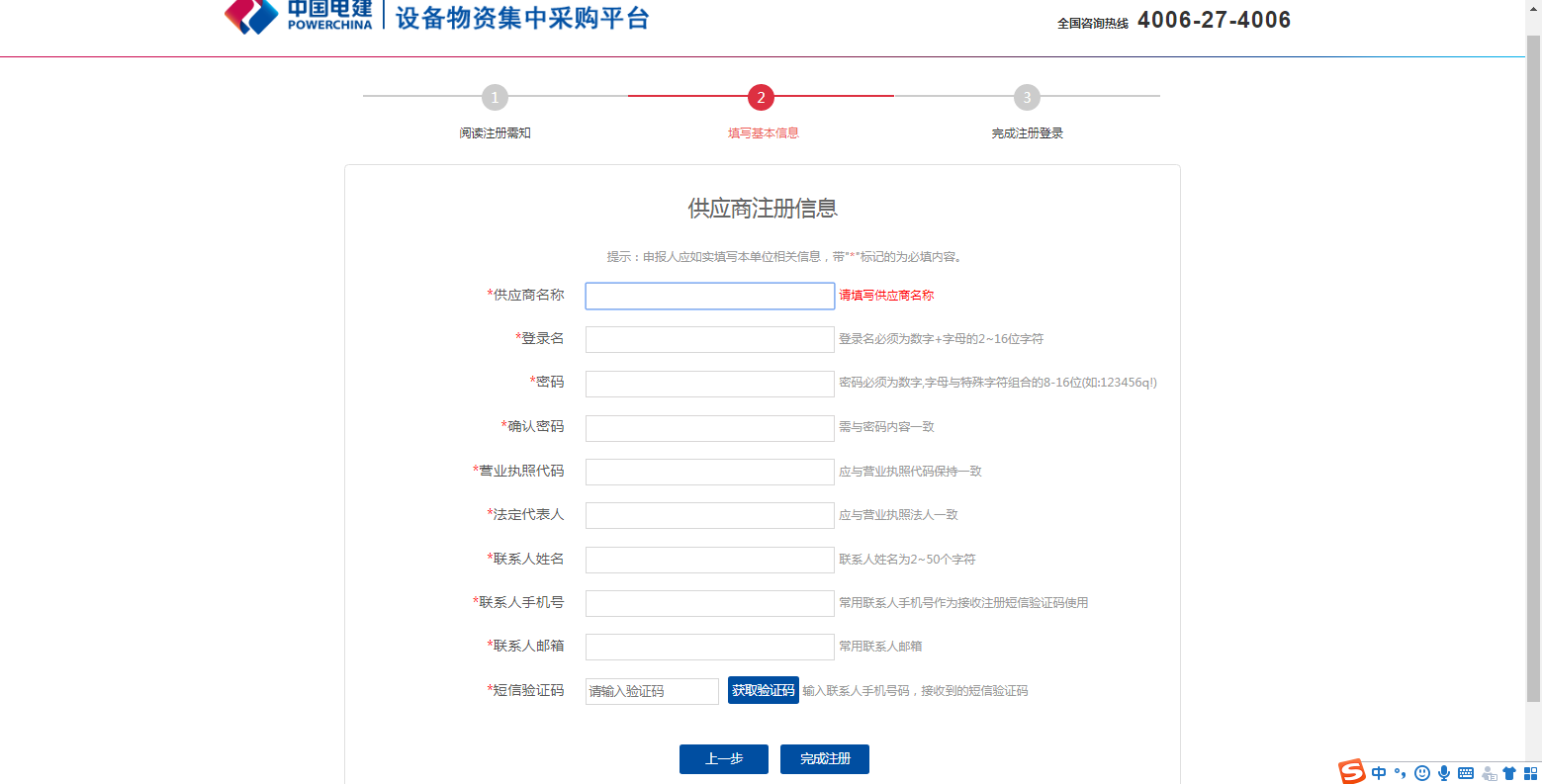This screenshot has width=1542, height=784.
Task: Click the 联系人邮箱 input field
Action: (x=710, y=647)
